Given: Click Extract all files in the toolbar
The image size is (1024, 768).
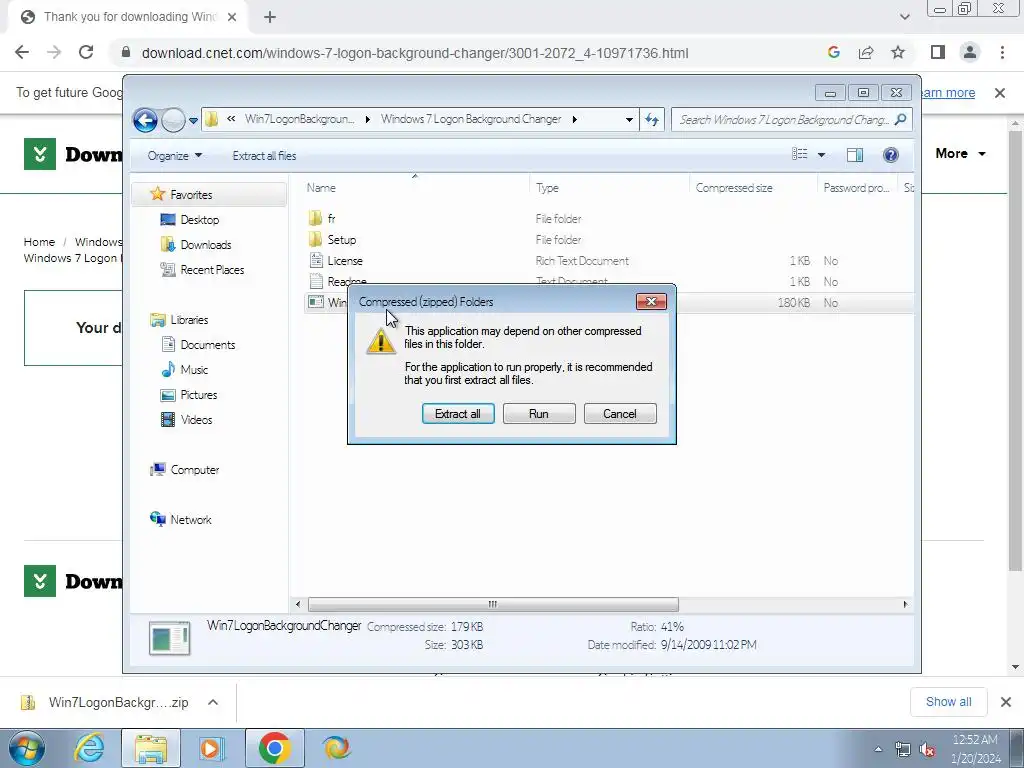Looking at the screenshot, I should coord(264,155).
